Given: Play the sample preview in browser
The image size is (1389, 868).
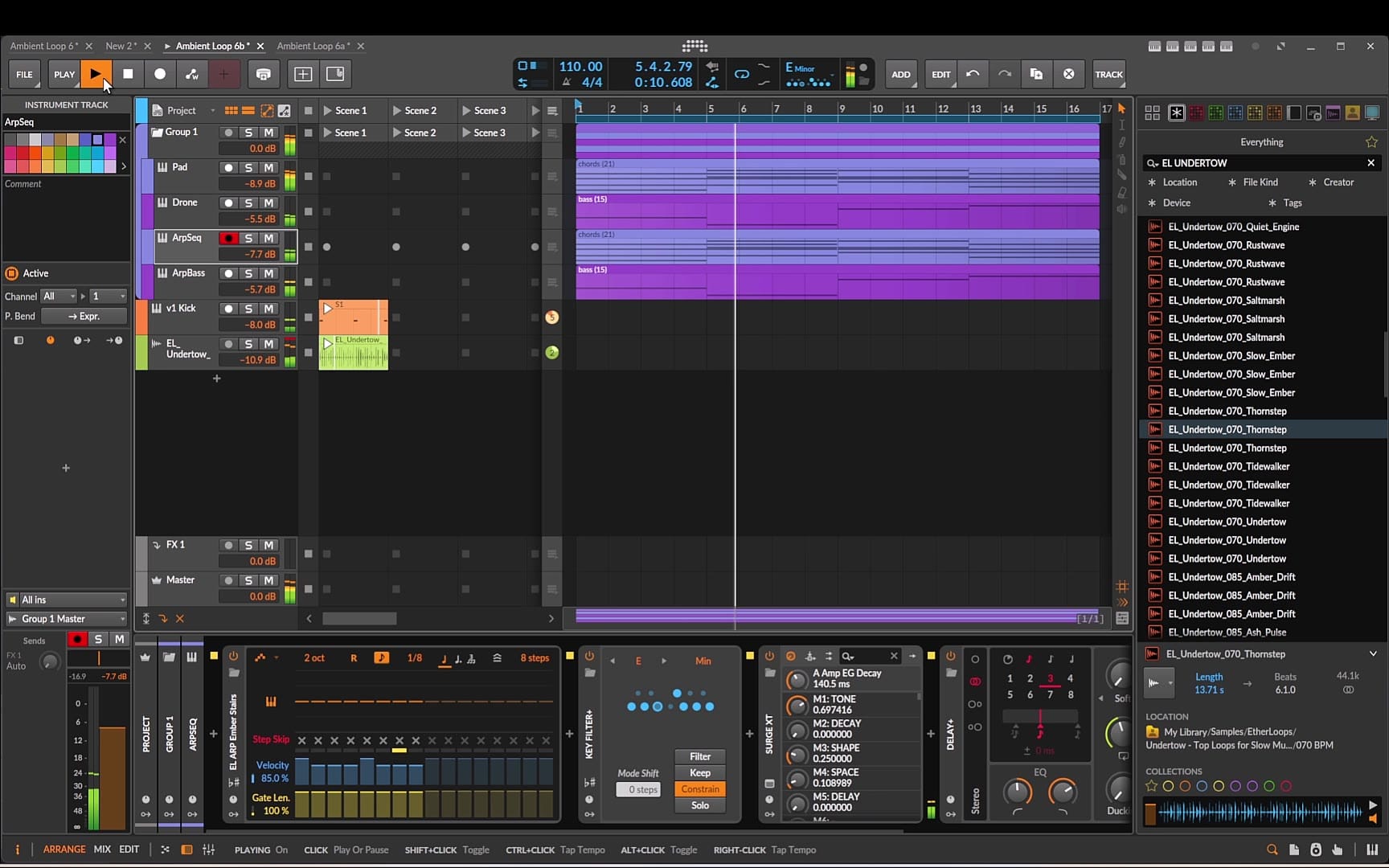Looking at the screenshot, I should [1373, 805].
